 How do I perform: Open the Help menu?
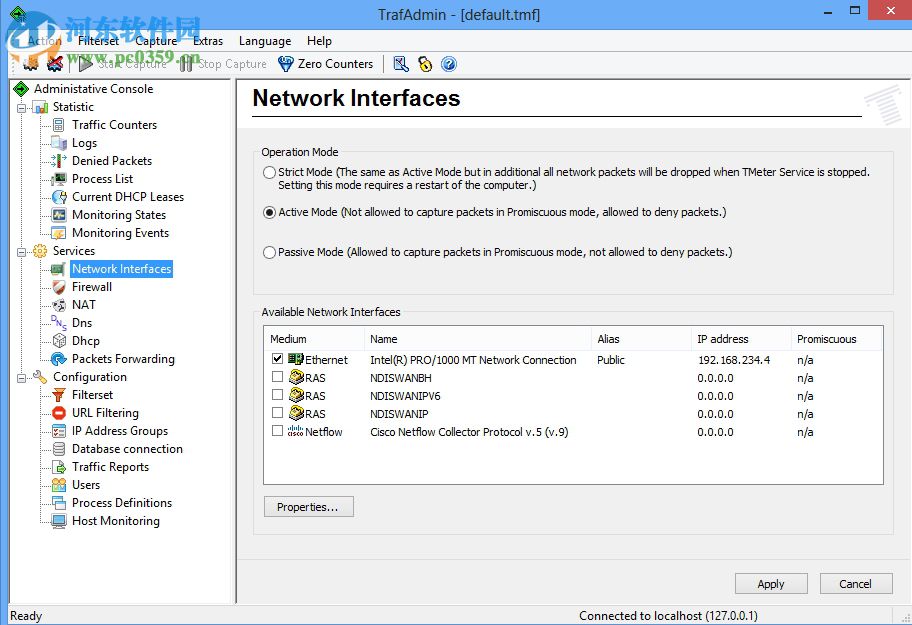[319, 41]
